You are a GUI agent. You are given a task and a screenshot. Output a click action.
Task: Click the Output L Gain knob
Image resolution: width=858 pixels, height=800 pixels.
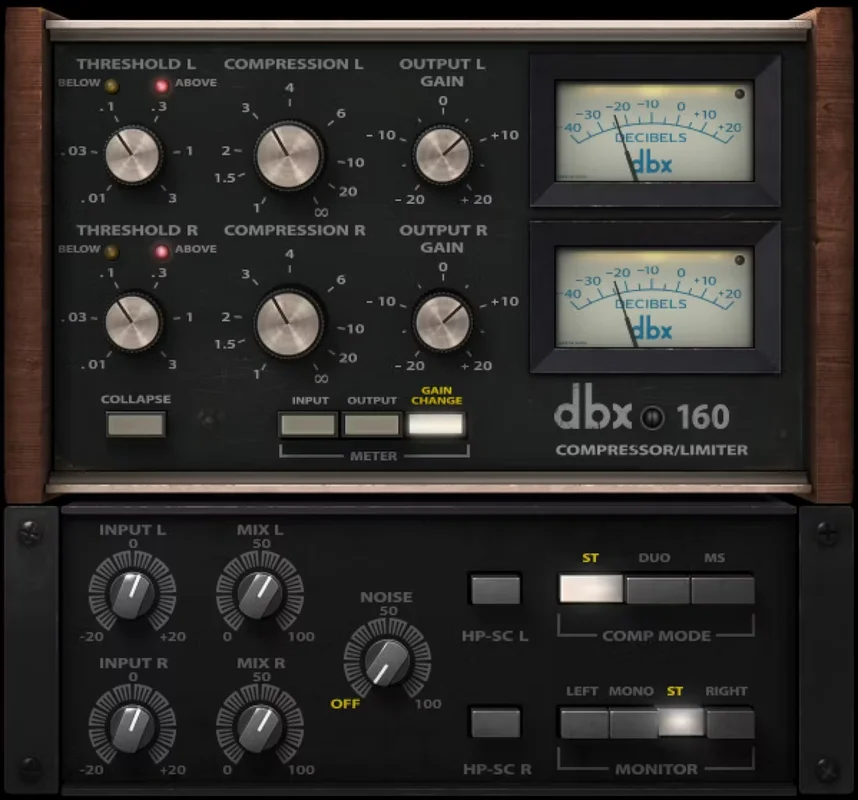[x=442, y=155]
